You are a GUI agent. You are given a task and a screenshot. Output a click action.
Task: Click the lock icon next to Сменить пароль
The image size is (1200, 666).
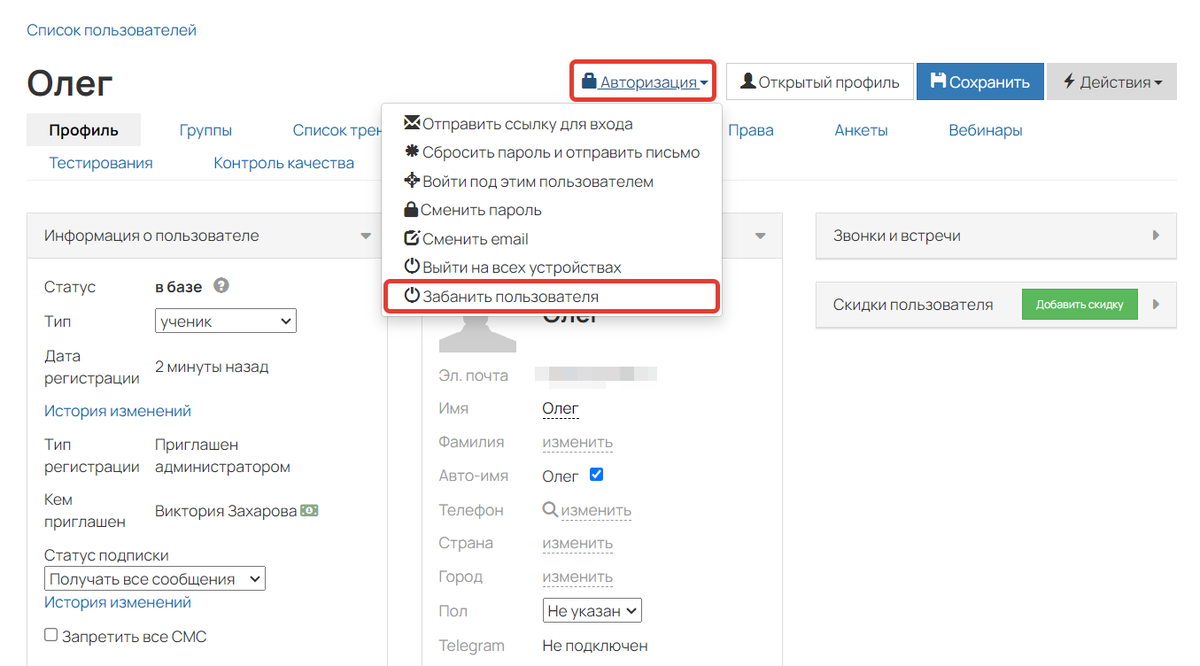coord(411,211)
